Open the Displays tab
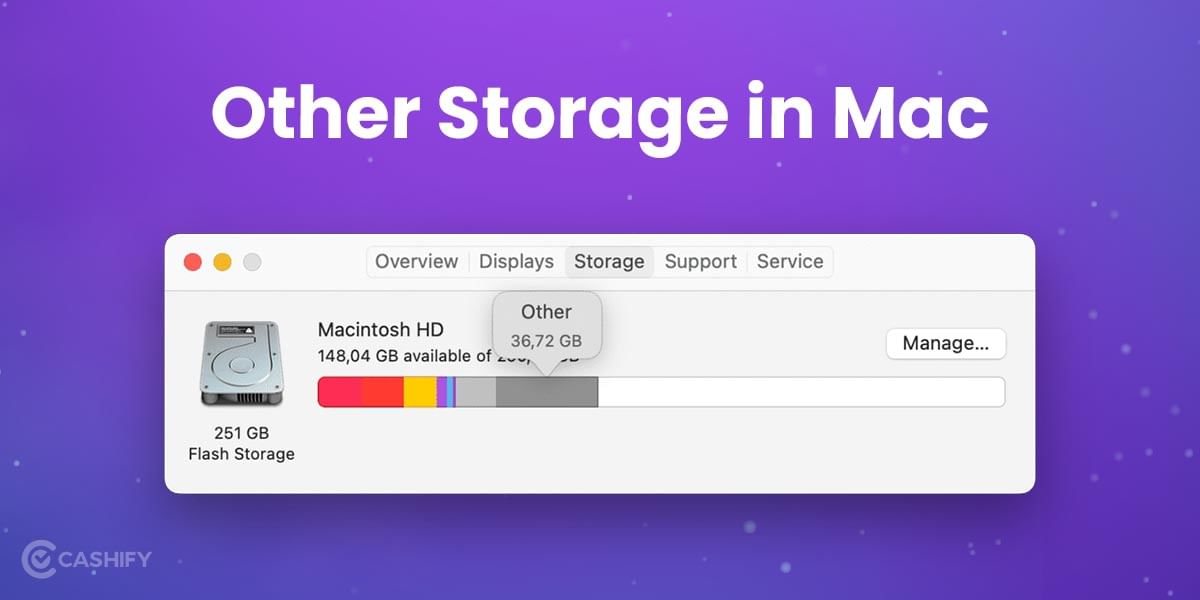The height and width of the screenshot is (600, 1200). pyautogui.click(x=516, y=261)
